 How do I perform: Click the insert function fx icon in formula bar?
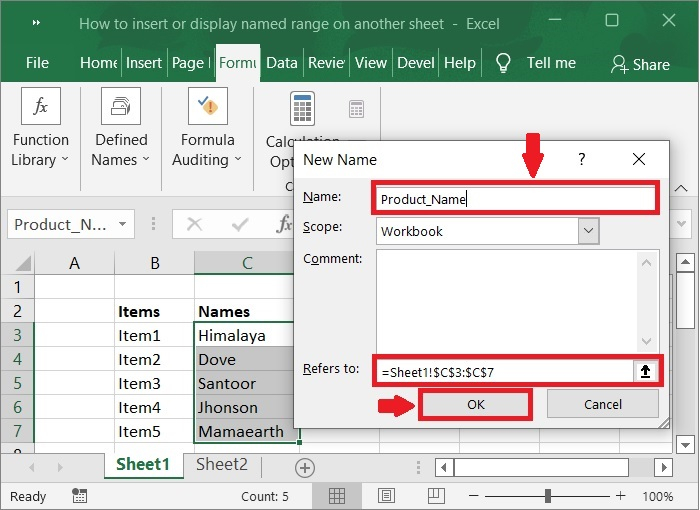pyautogui.click(x=284, y=224)
